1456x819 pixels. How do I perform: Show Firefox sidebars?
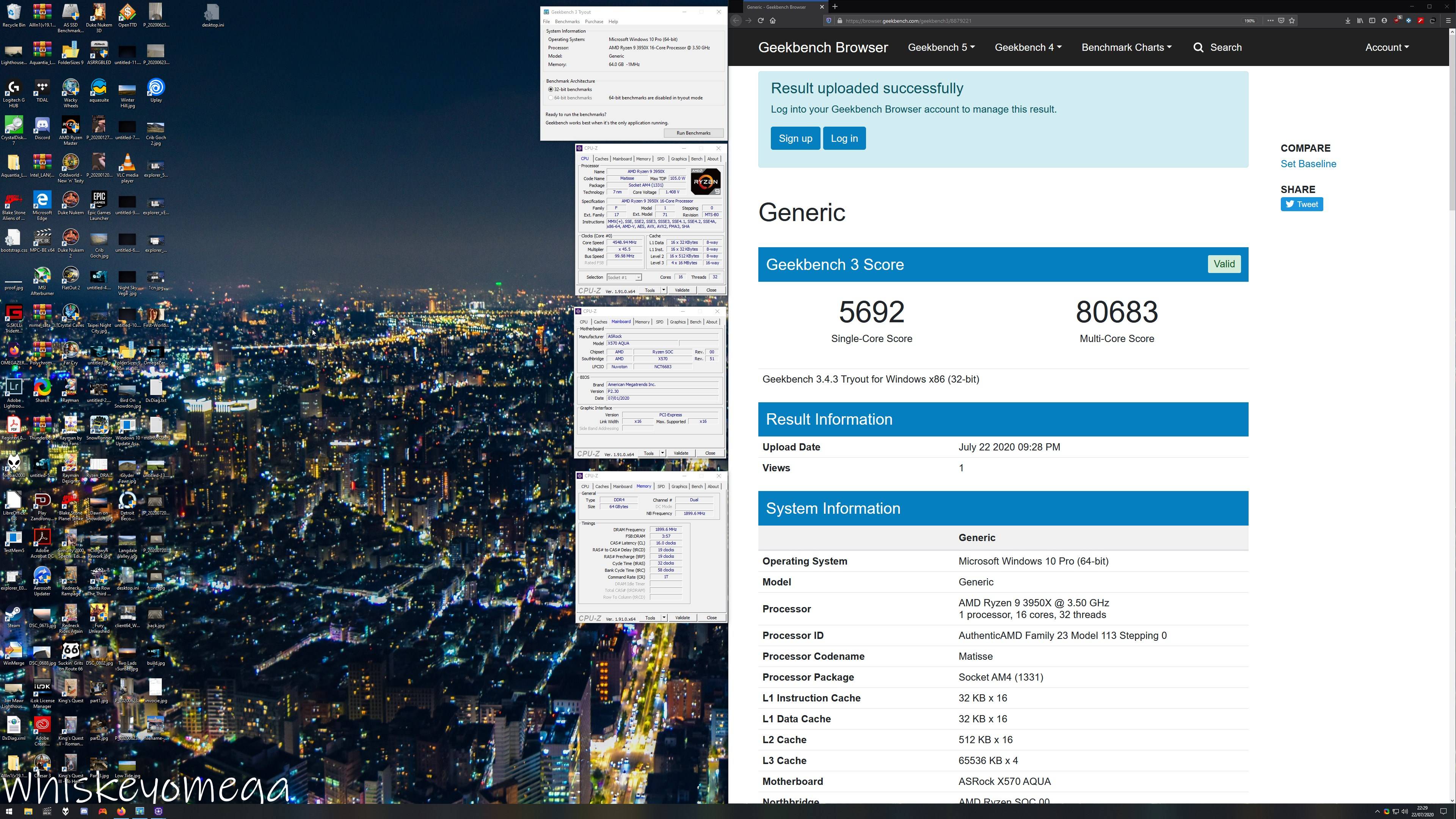tap(1372, 20)
